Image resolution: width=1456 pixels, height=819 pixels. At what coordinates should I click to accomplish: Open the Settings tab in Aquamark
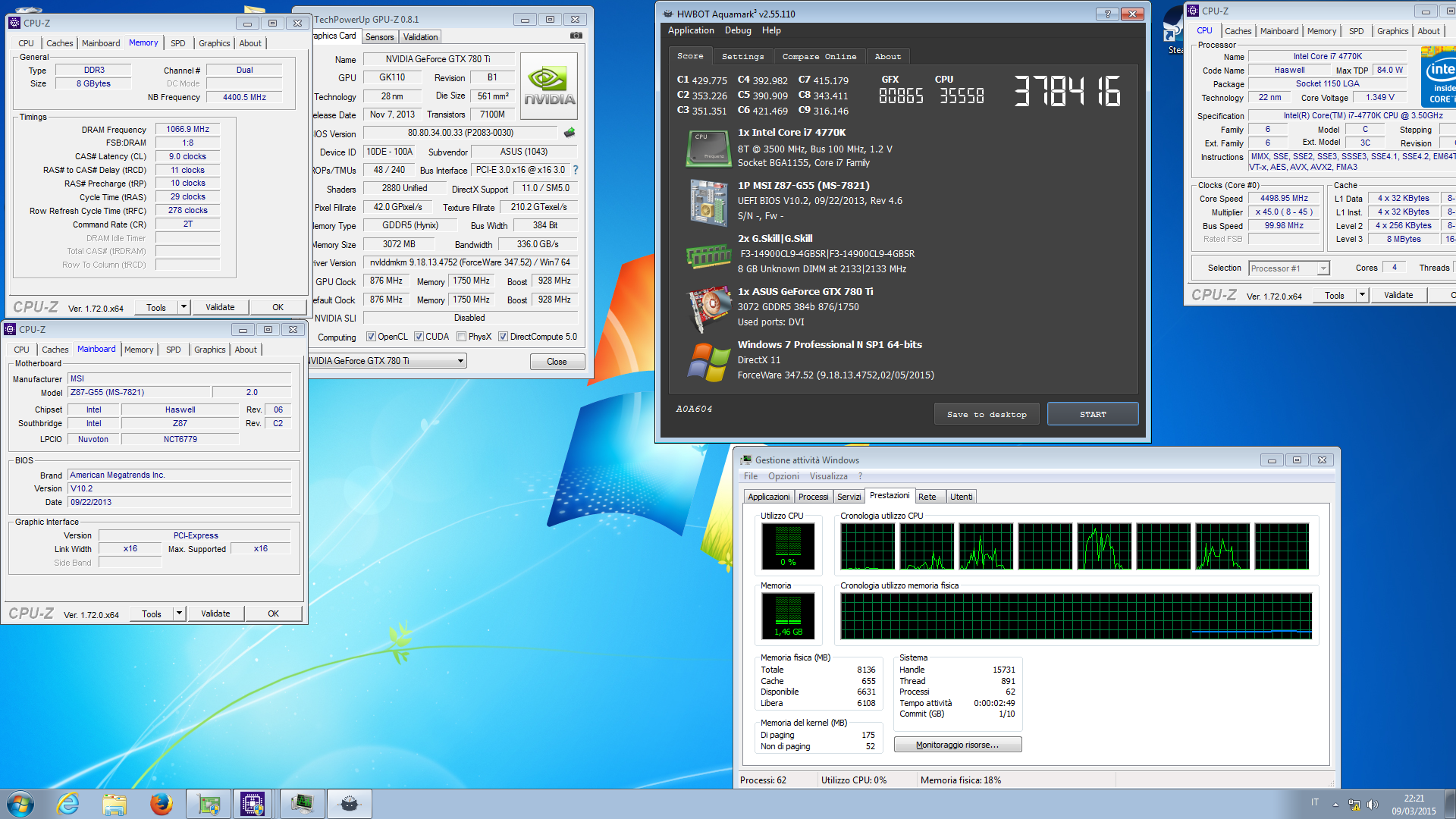(x=742, y=57)
